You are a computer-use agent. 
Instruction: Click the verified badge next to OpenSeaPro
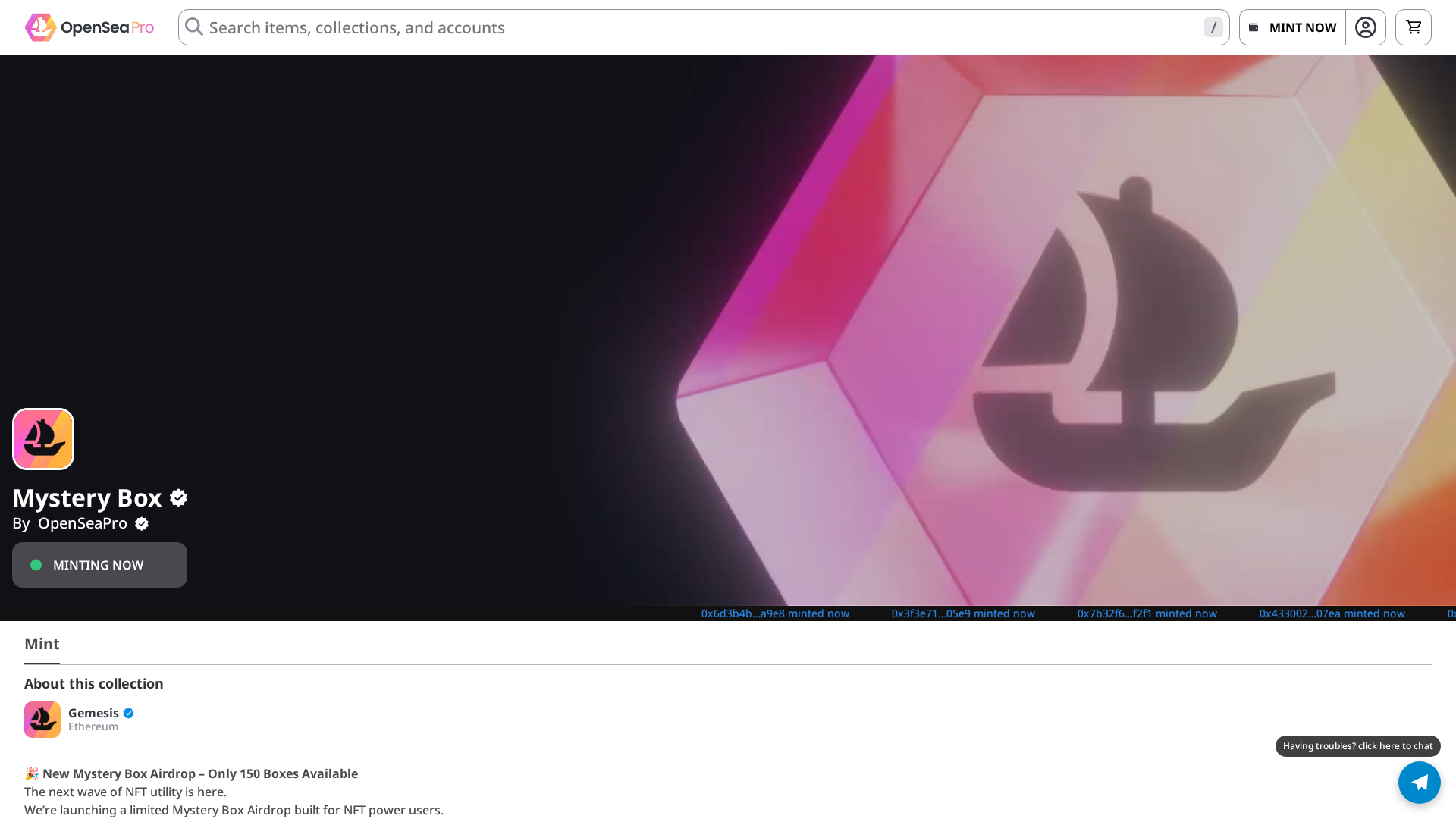point(142,524)
